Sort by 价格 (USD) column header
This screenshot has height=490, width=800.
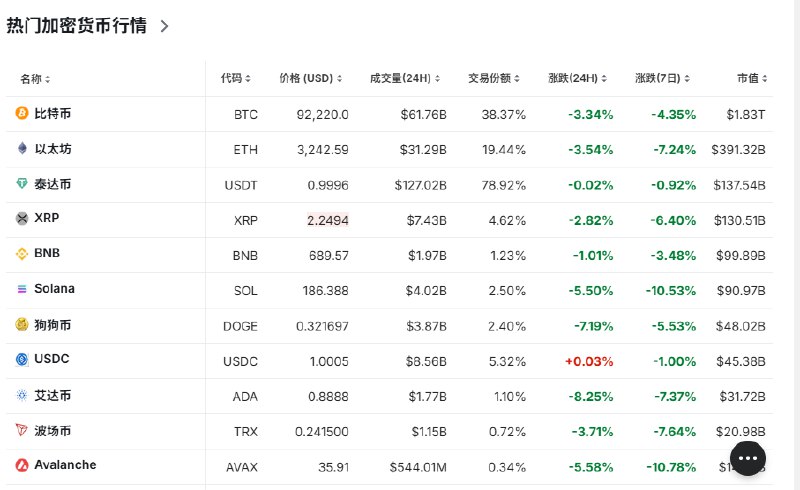point(310,78)
